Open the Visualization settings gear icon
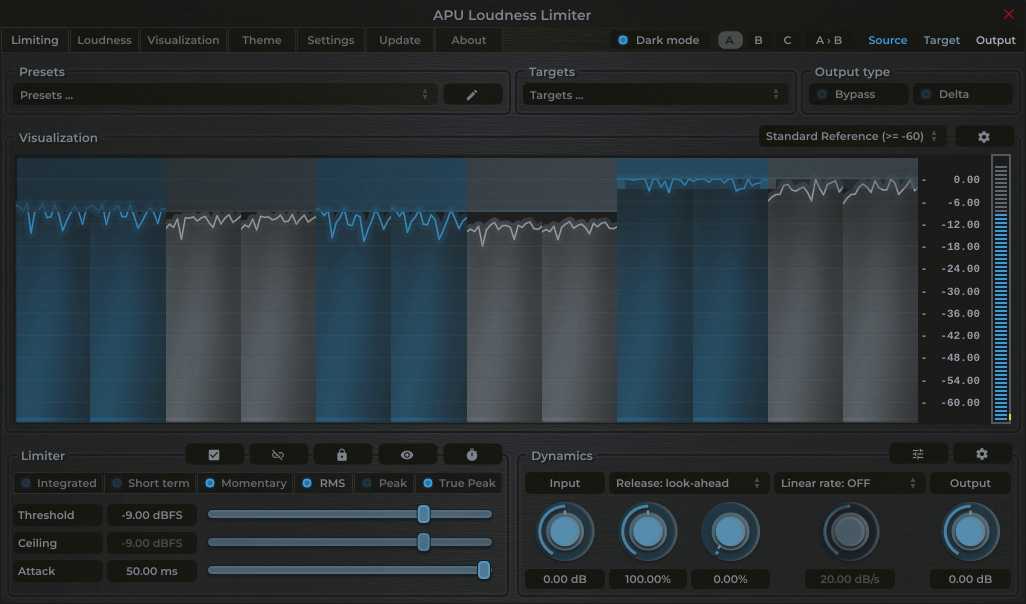 coord(984,135)
